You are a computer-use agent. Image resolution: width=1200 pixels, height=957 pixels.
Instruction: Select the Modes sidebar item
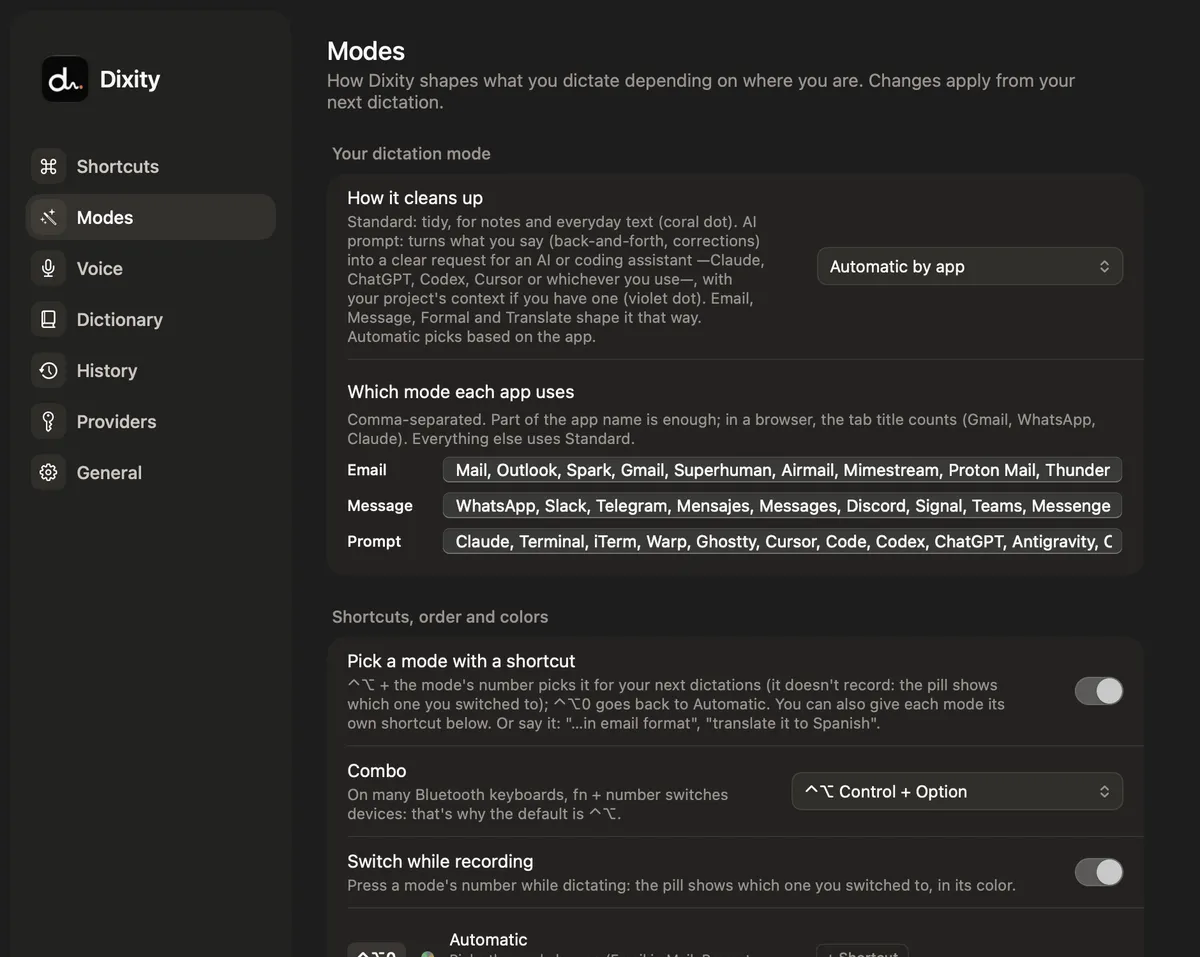point(150,217)
